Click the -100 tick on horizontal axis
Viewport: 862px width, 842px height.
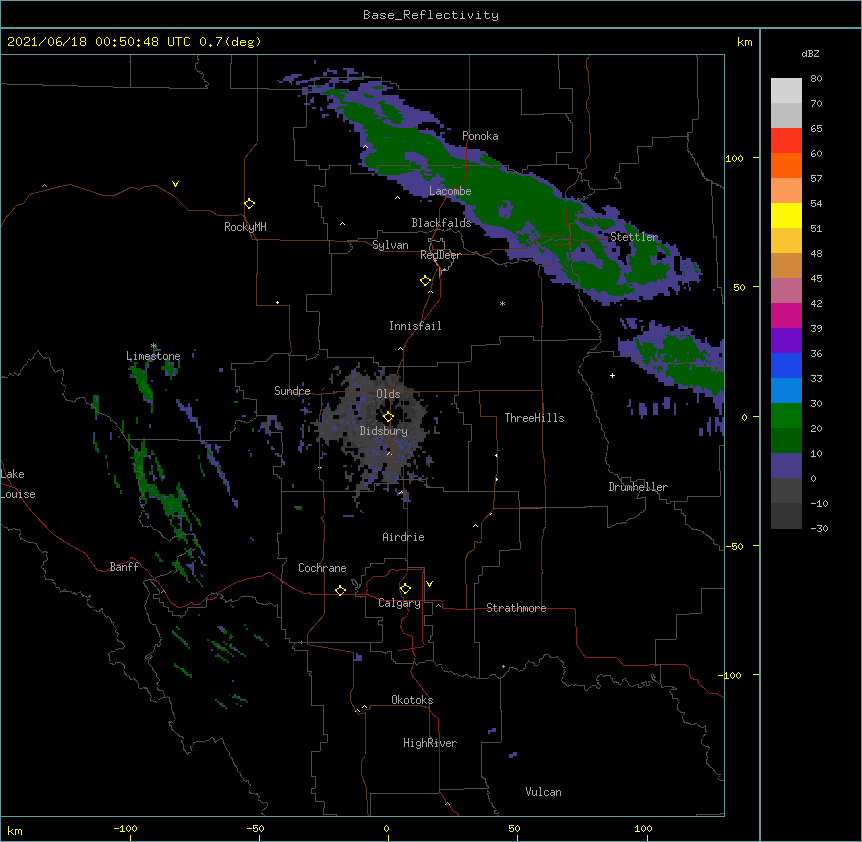tap(125, 828)
